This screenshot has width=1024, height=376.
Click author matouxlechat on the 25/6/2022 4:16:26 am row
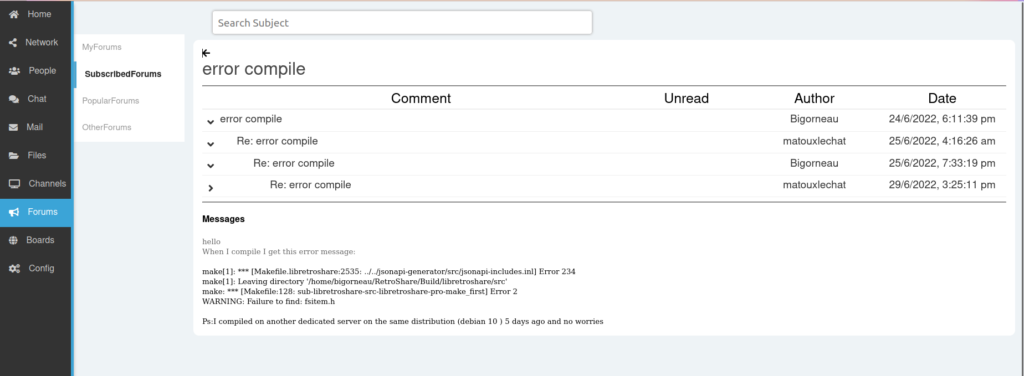(814, 141)
